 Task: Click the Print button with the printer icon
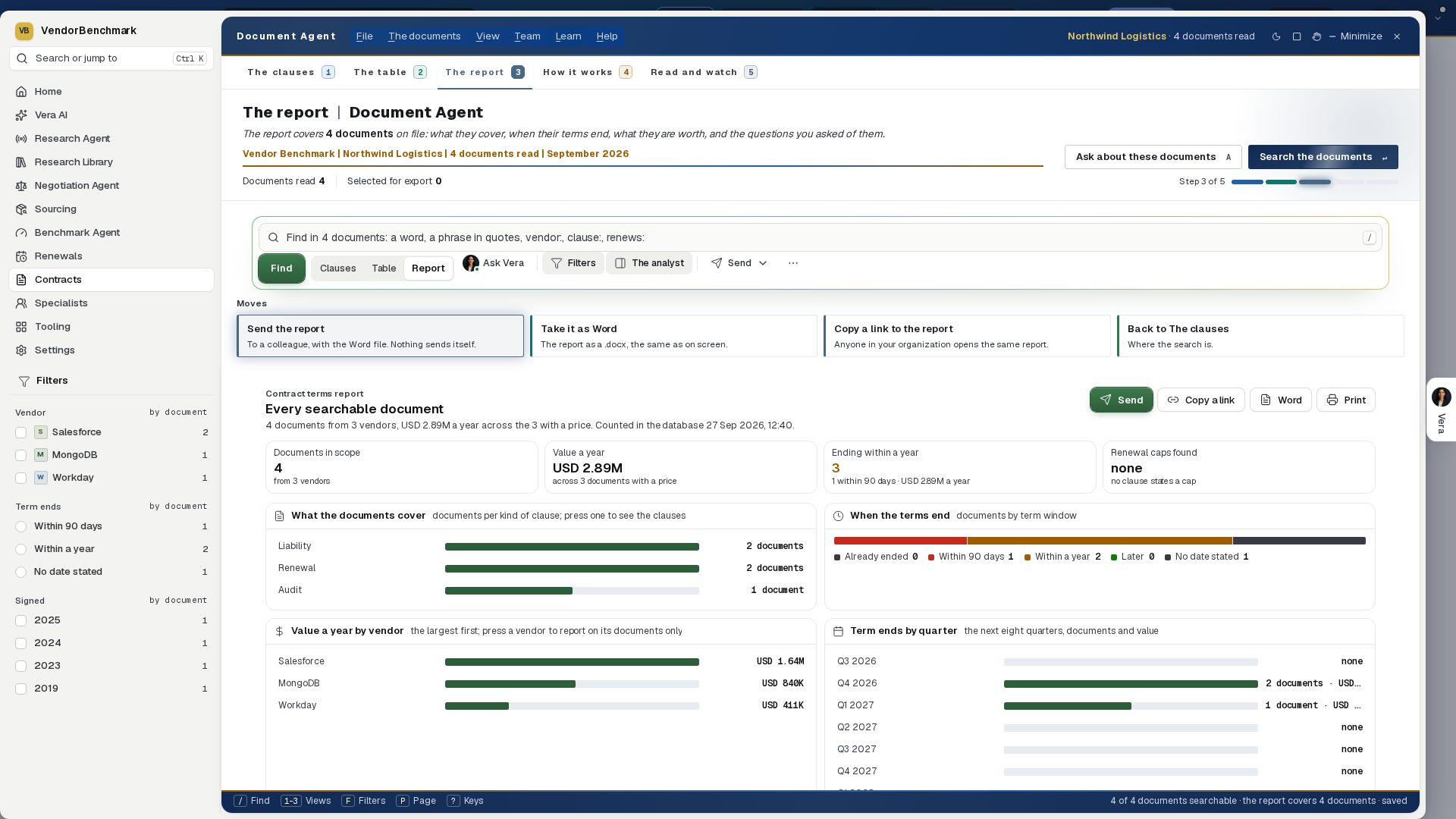tap(1345, 400)
